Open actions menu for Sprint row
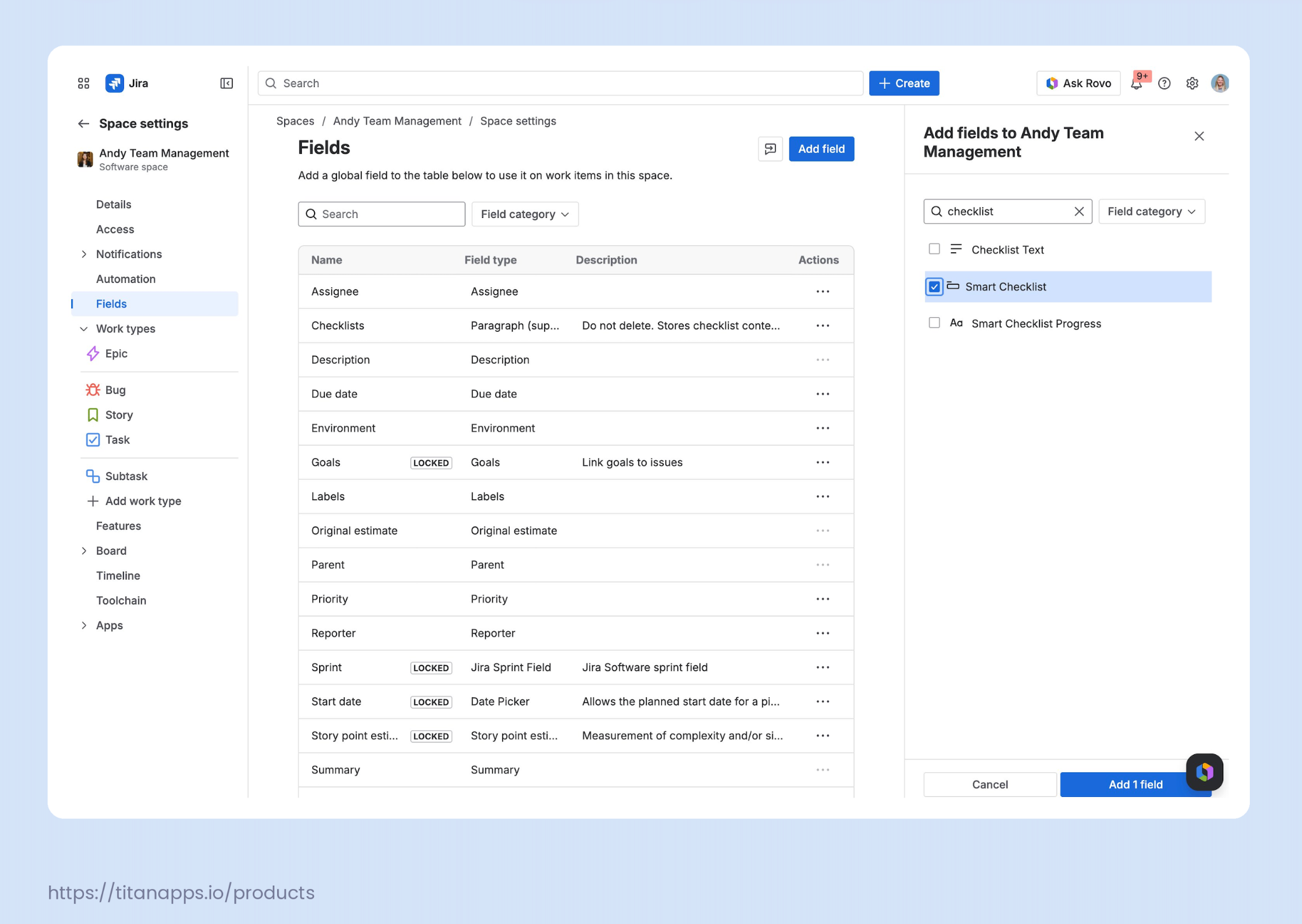The height and width of the screenshot is (924, 1302). pyautogui.click(x=823, y=667)
